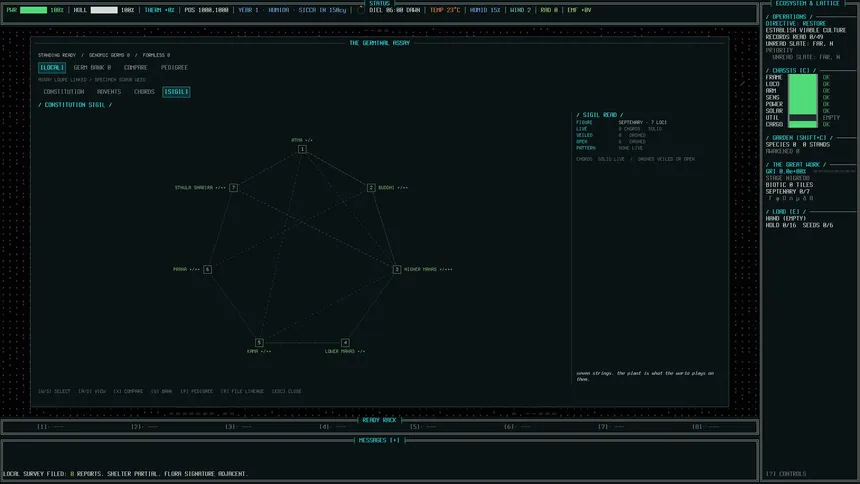Click the [R] File Lineage hint
This screenshot has height=484, width=860.
(x=242, y=391)
